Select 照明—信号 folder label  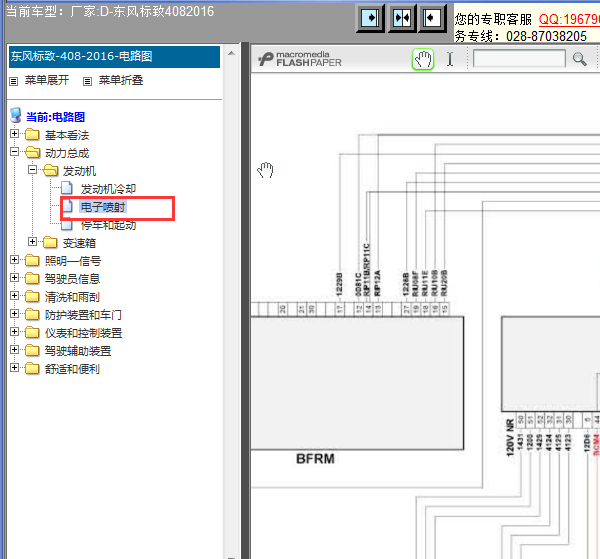(73, 261)
